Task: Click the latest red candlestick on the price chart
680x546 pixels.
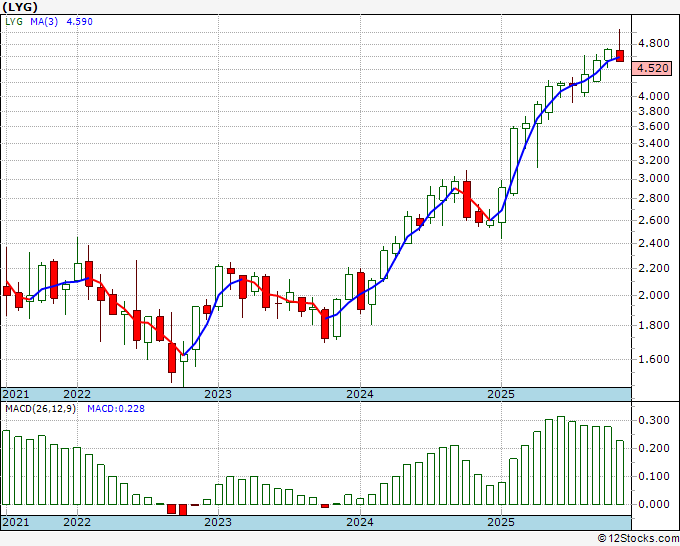Action: tap(620, 56)
